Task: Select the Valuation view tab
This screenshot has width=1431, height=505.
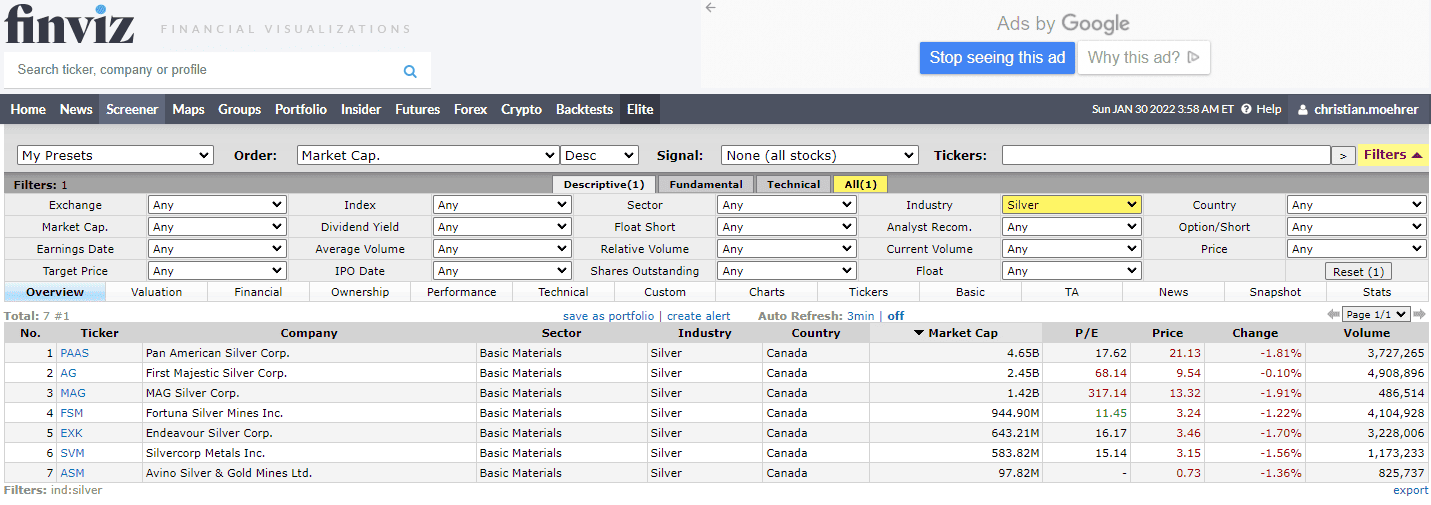Action: pos(157,292)
